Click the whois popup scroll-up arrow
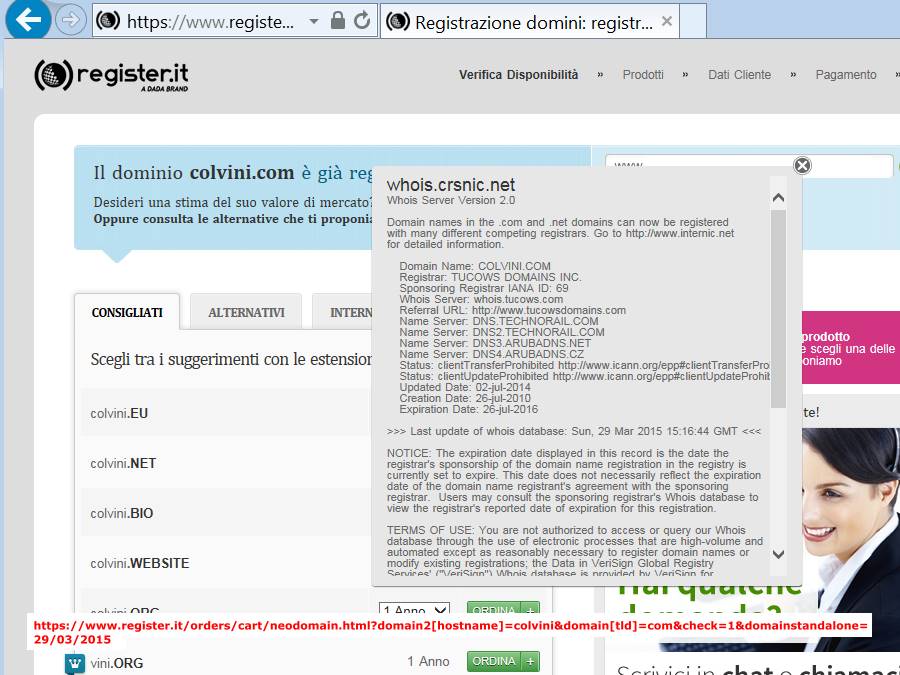Screen dimensions: 900x675 click(x=778, y=197)
